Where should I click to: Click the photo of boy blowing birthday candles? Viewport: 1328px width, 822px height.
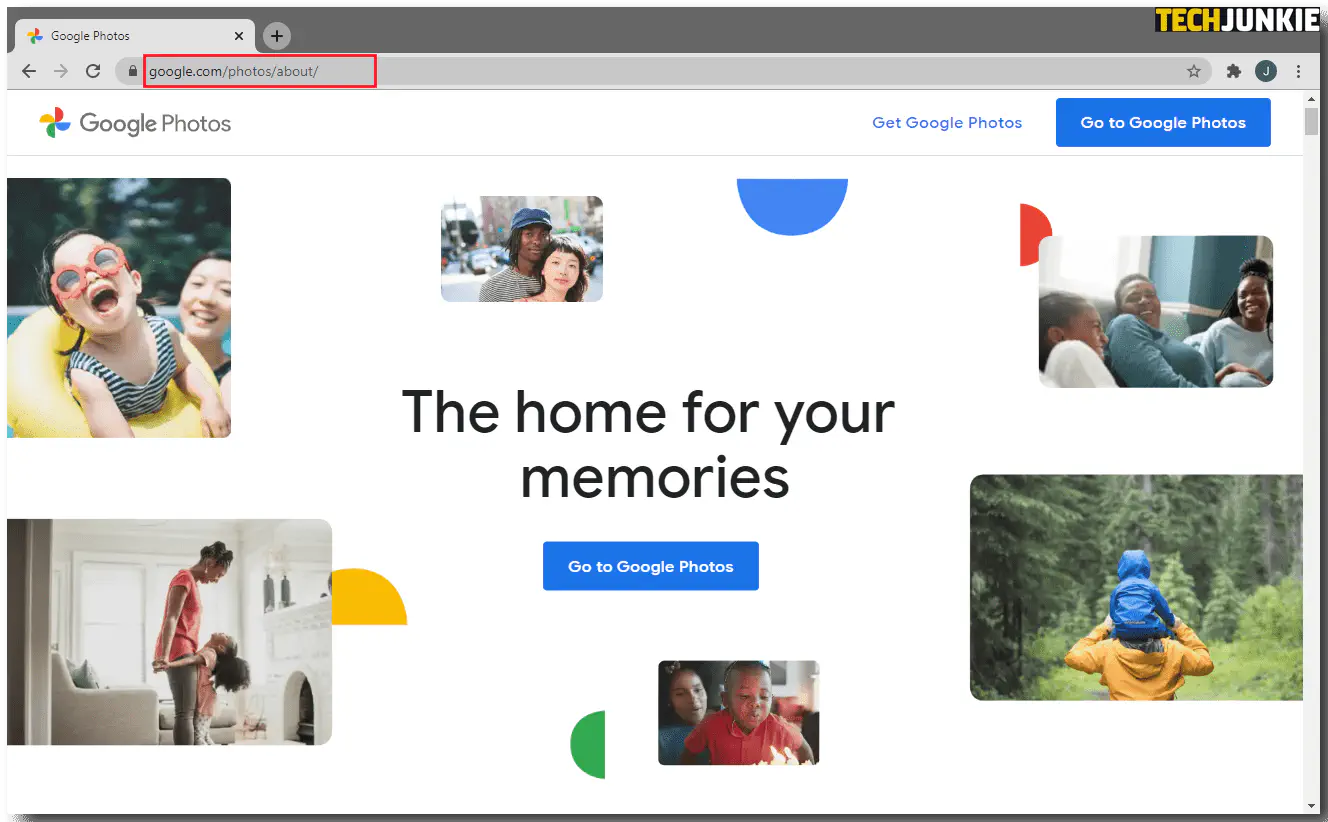tap(738, 713)
